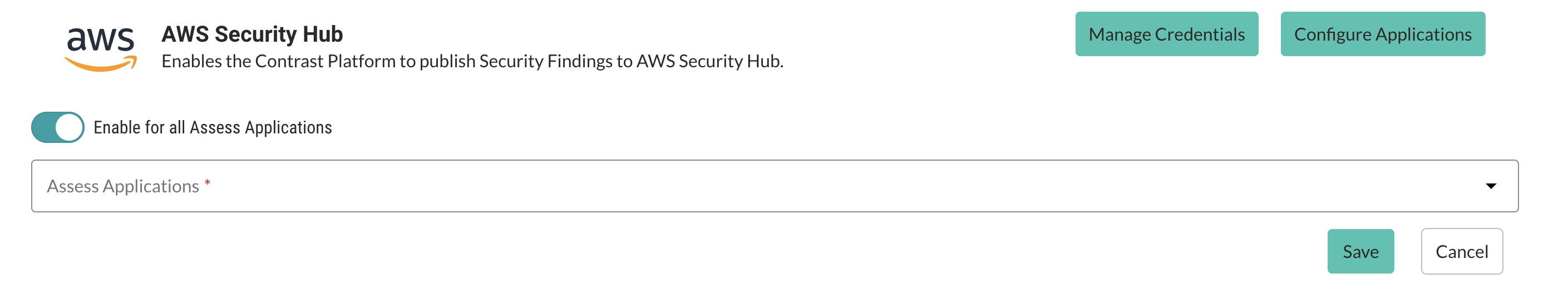Screen dimensions: 1568x298
Task: Click the teal Manage Credentials button
Action: [1166, 34]
